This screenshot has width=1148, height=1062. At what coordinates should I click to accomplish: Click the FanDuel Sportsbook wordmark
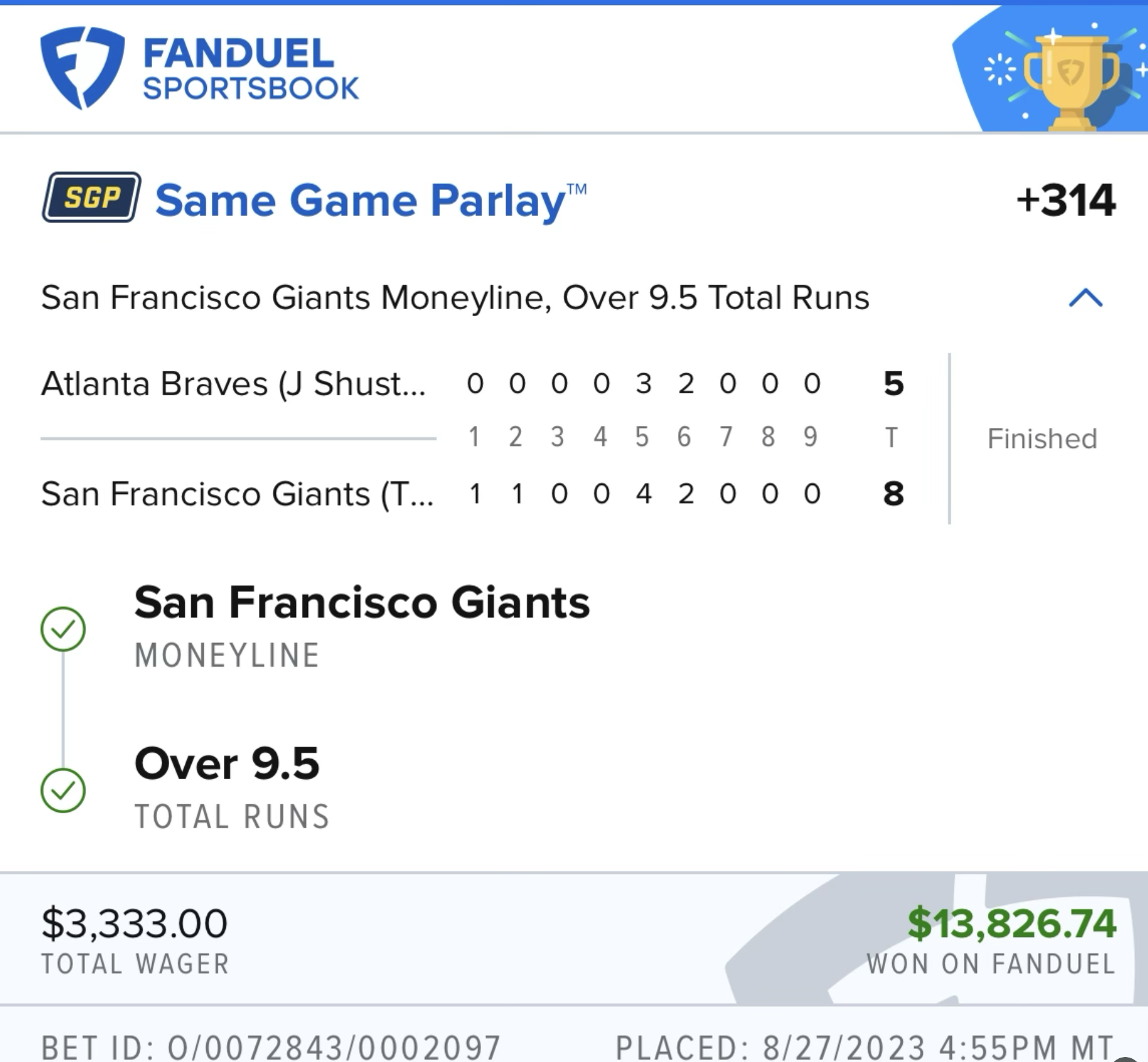(250, 69)
